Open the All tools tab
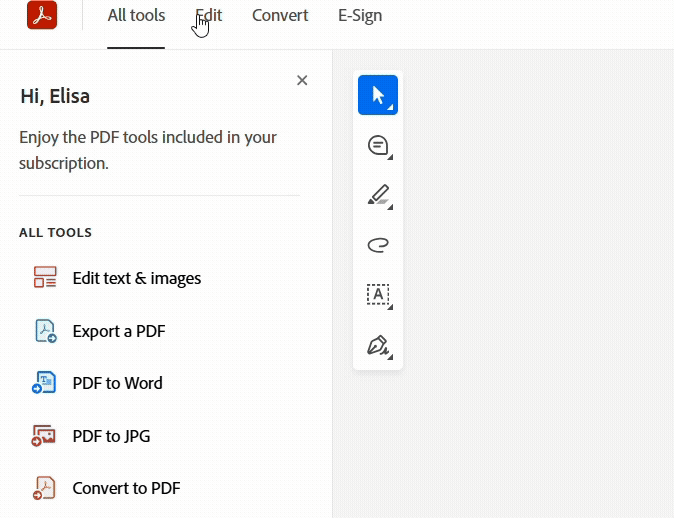Screen dimensions: 674x518 tap(136, 15)
